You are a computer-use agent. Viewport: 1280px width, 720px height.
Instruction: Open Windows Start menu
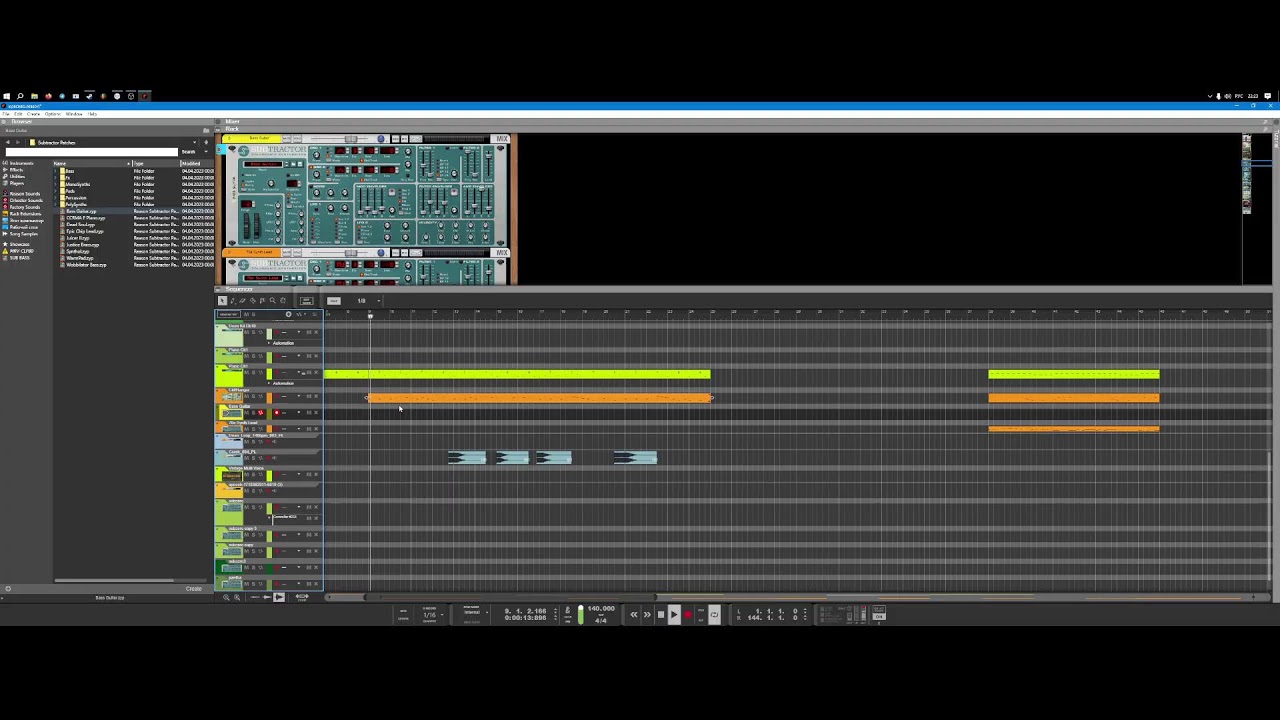coord(6,96)
